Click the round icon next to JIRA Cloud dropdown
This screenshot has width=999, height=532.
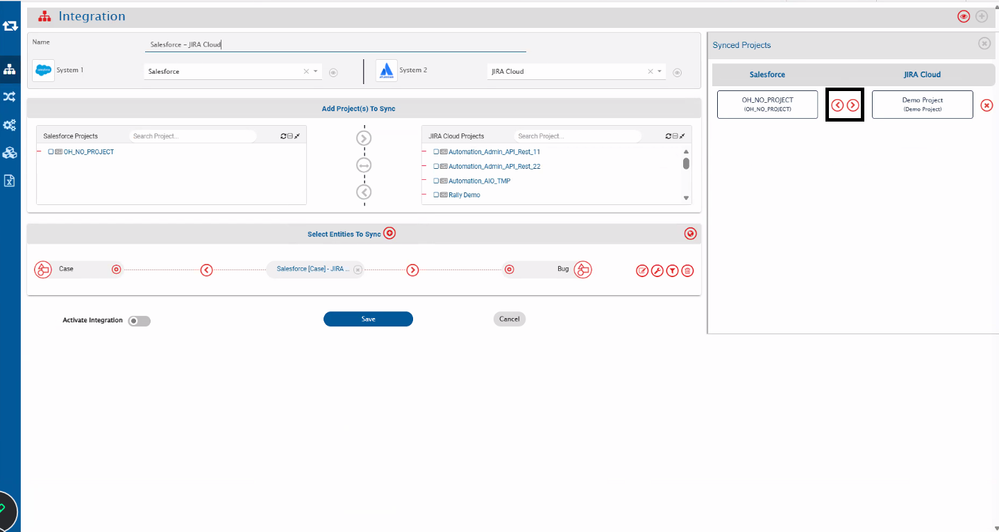point(677,73)
